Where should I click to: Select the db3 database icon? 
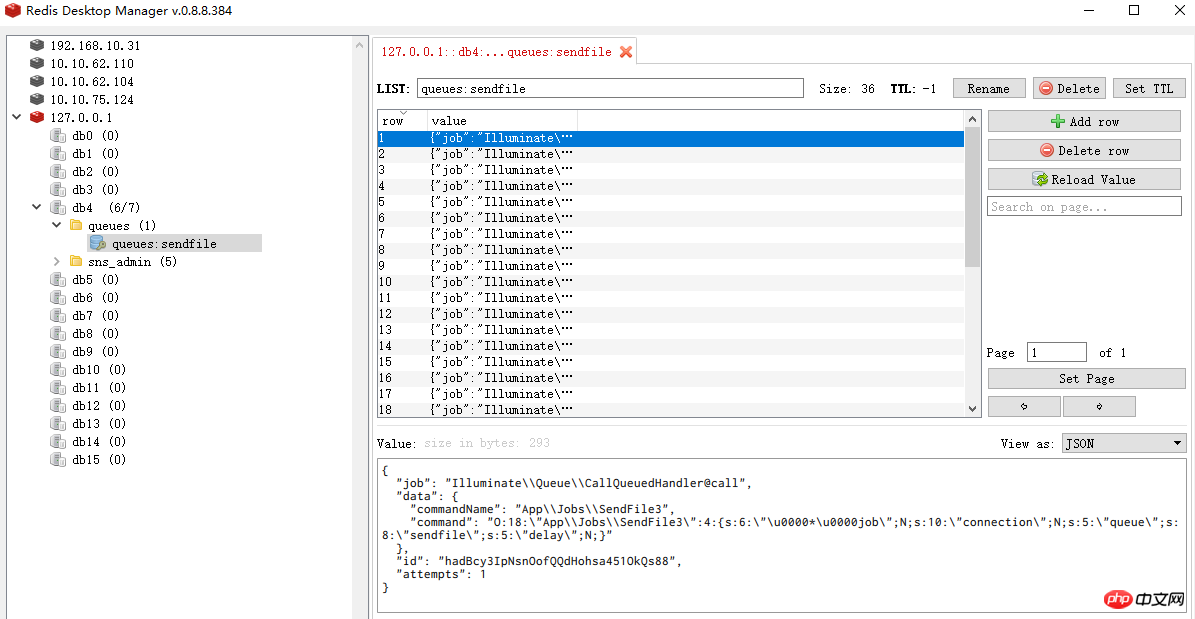click(58, 189)
